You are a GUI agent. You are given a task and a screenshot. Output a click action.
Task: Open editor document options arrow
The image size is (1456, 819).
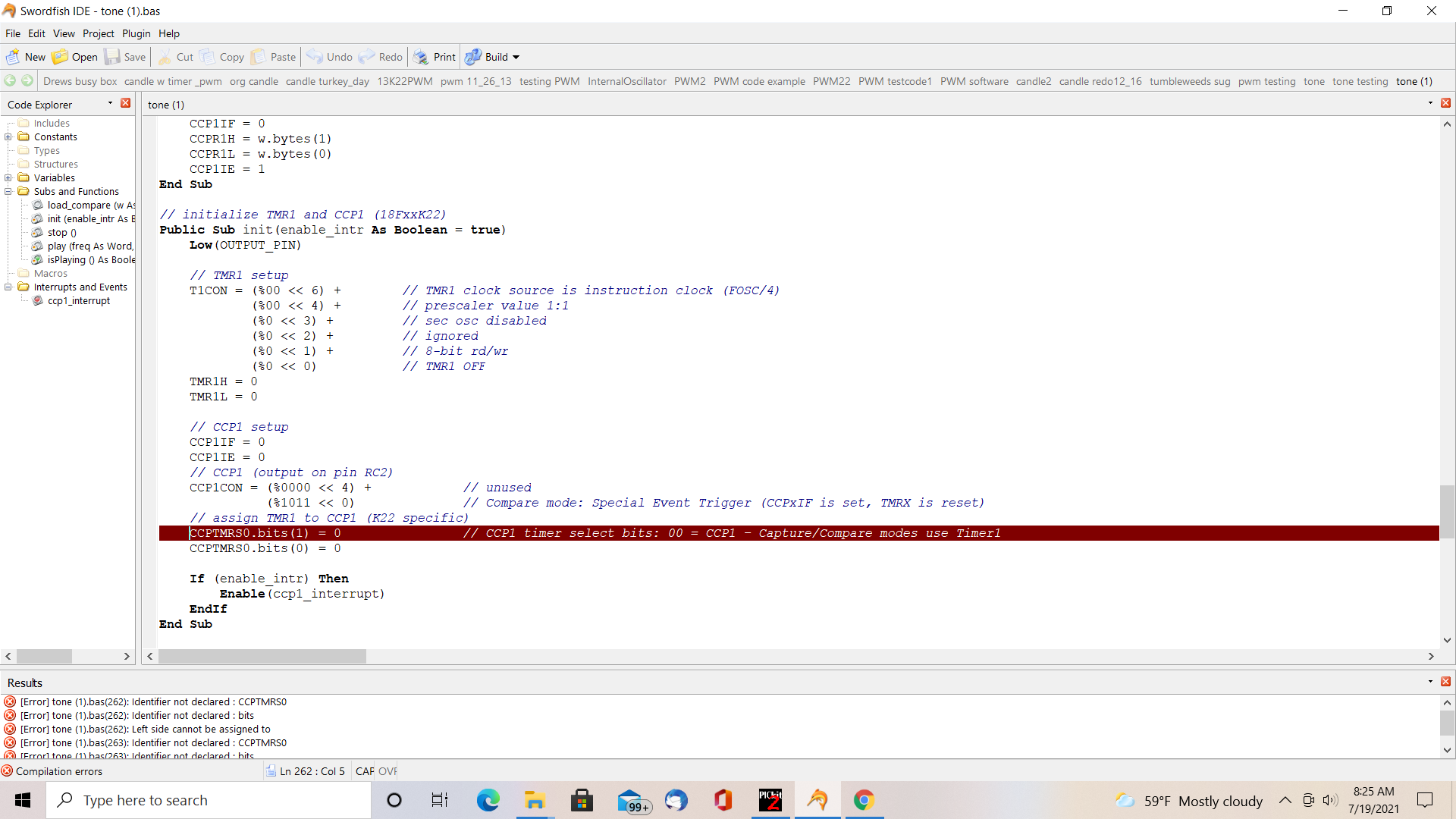[x=1430, y=103]
